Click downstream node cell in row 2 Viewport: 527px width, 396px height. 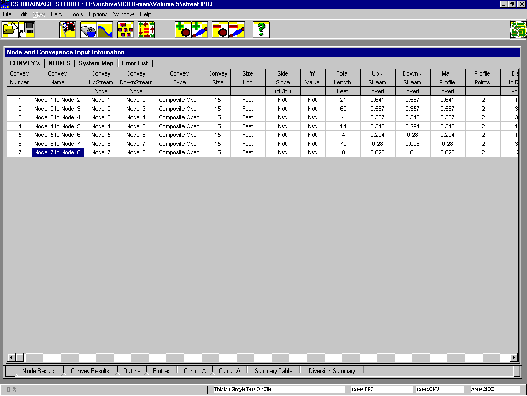point(136,109)
